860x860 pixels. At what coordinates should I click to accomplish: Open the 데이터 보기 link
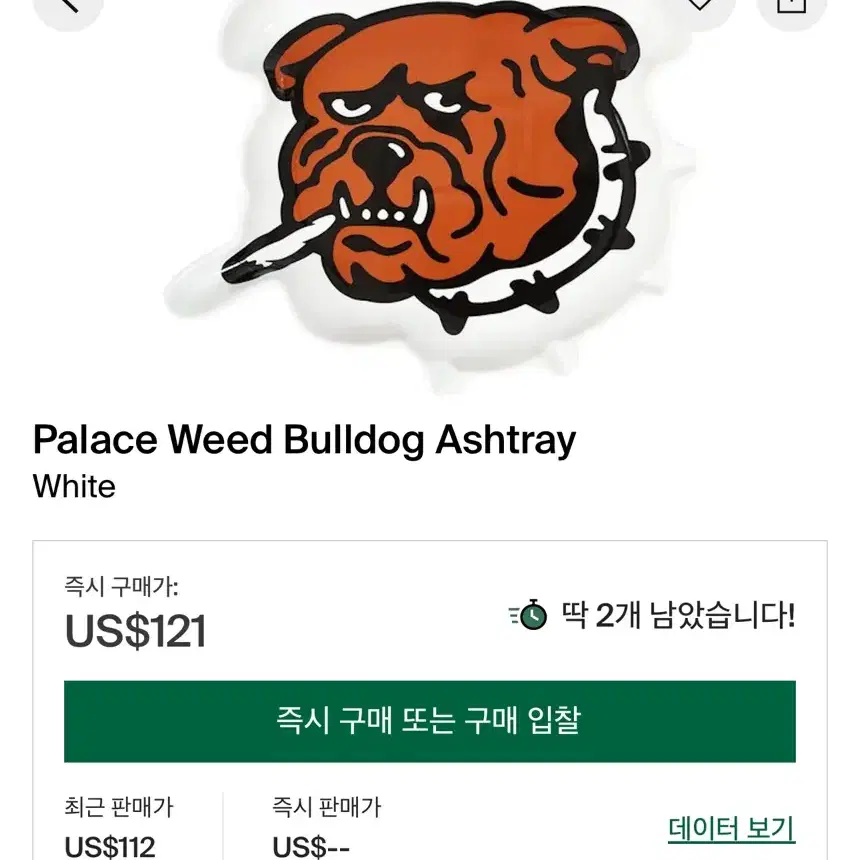(732, 829)
